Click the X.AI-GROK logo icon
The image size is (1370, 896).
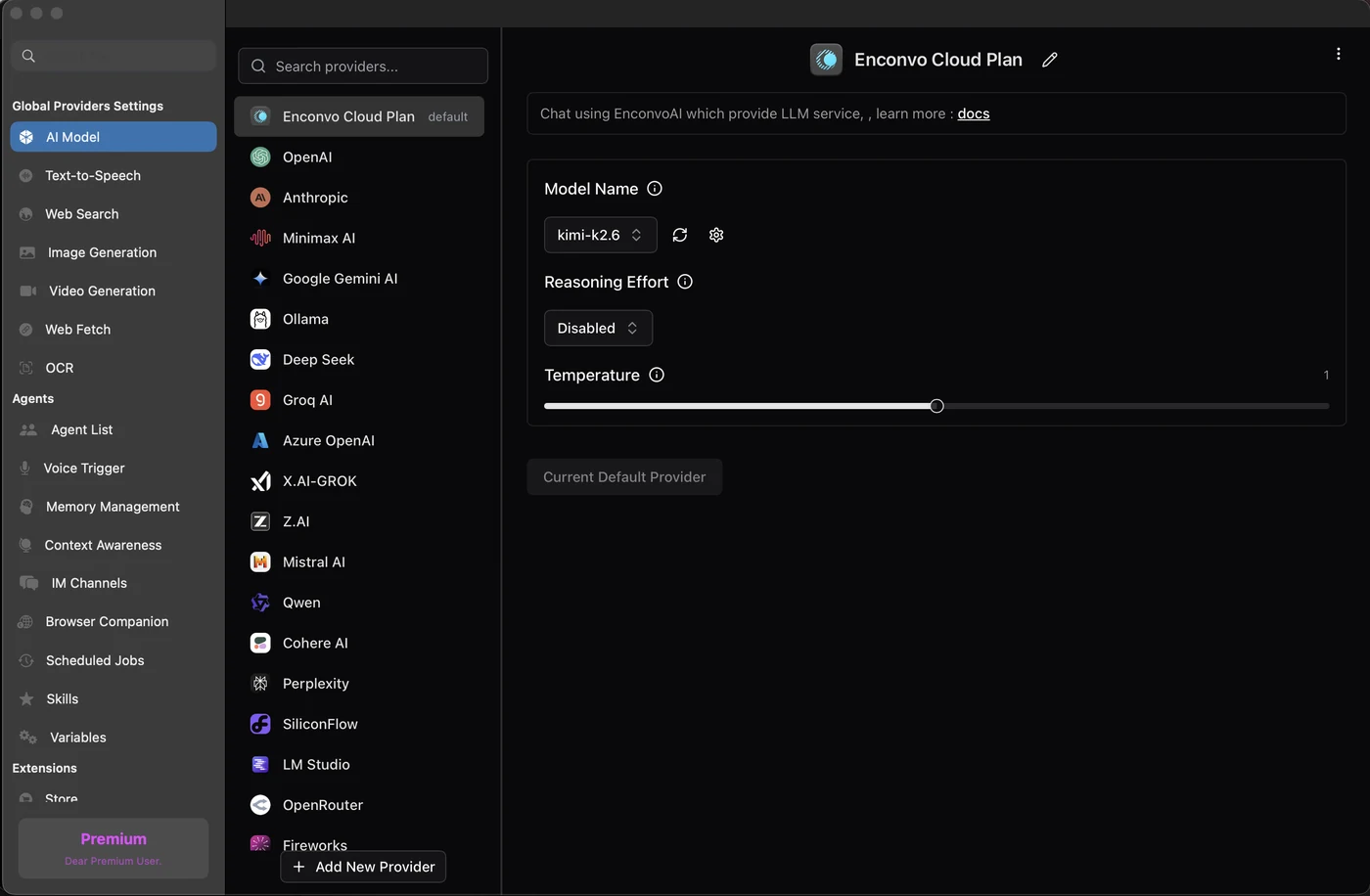pos(260,481)
